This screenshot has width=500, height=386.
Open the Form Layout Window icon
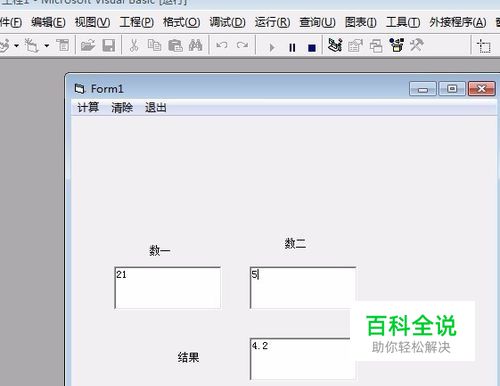(376, 45)
